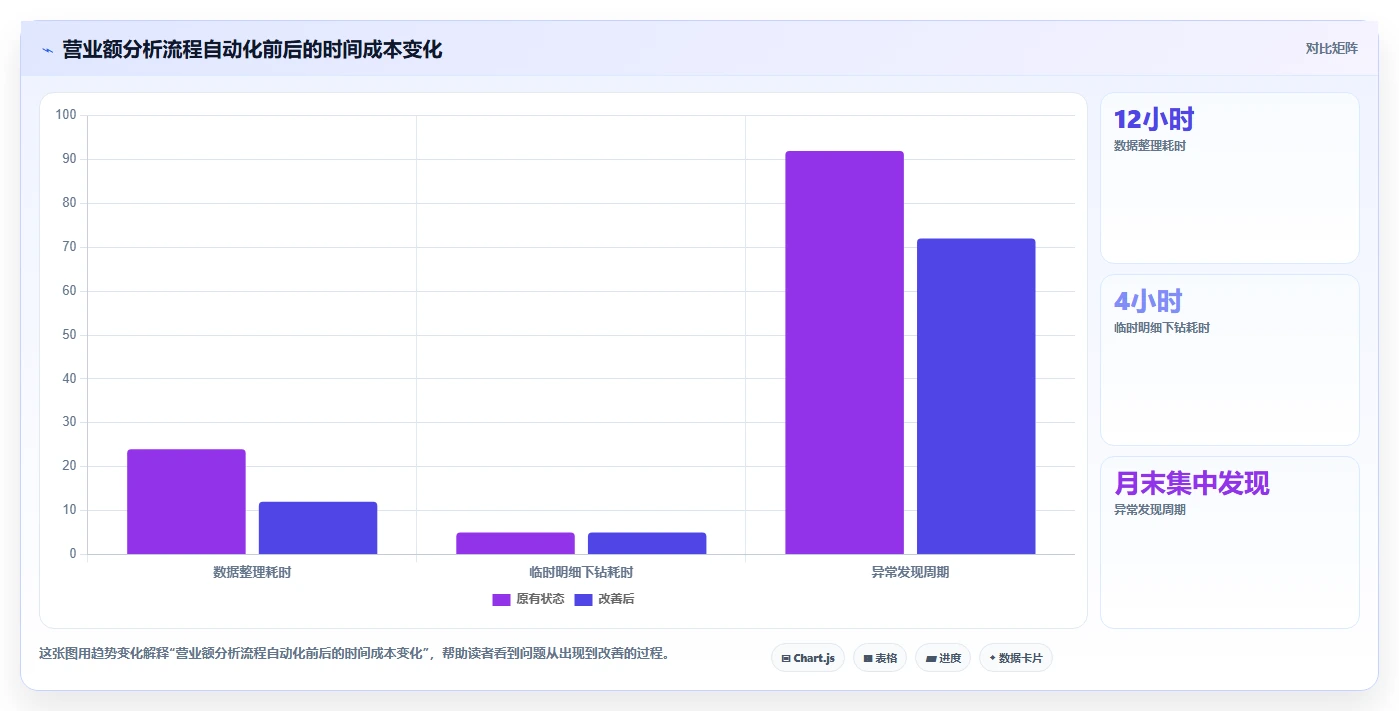Click the purple 临时明细下钻耗时 bar
This screenshot has width=1399, height=711.
coord(515,543)
